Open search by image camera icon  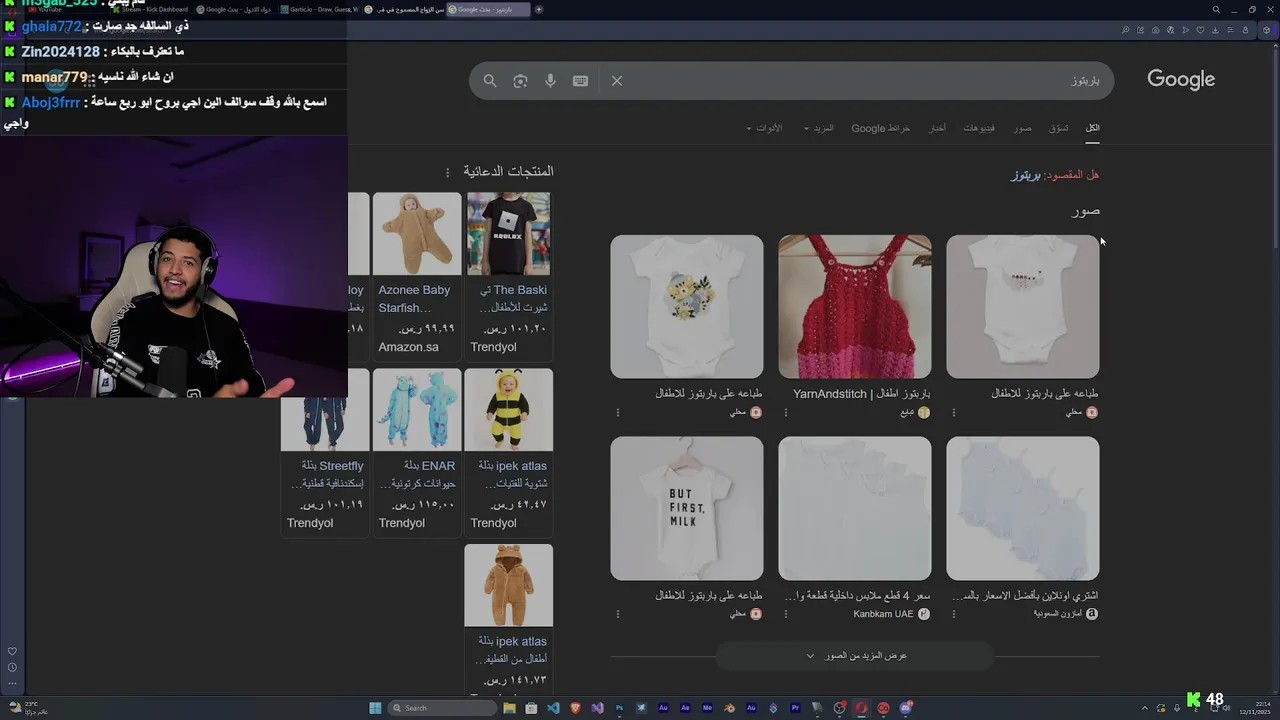click(x=520, y=81)
